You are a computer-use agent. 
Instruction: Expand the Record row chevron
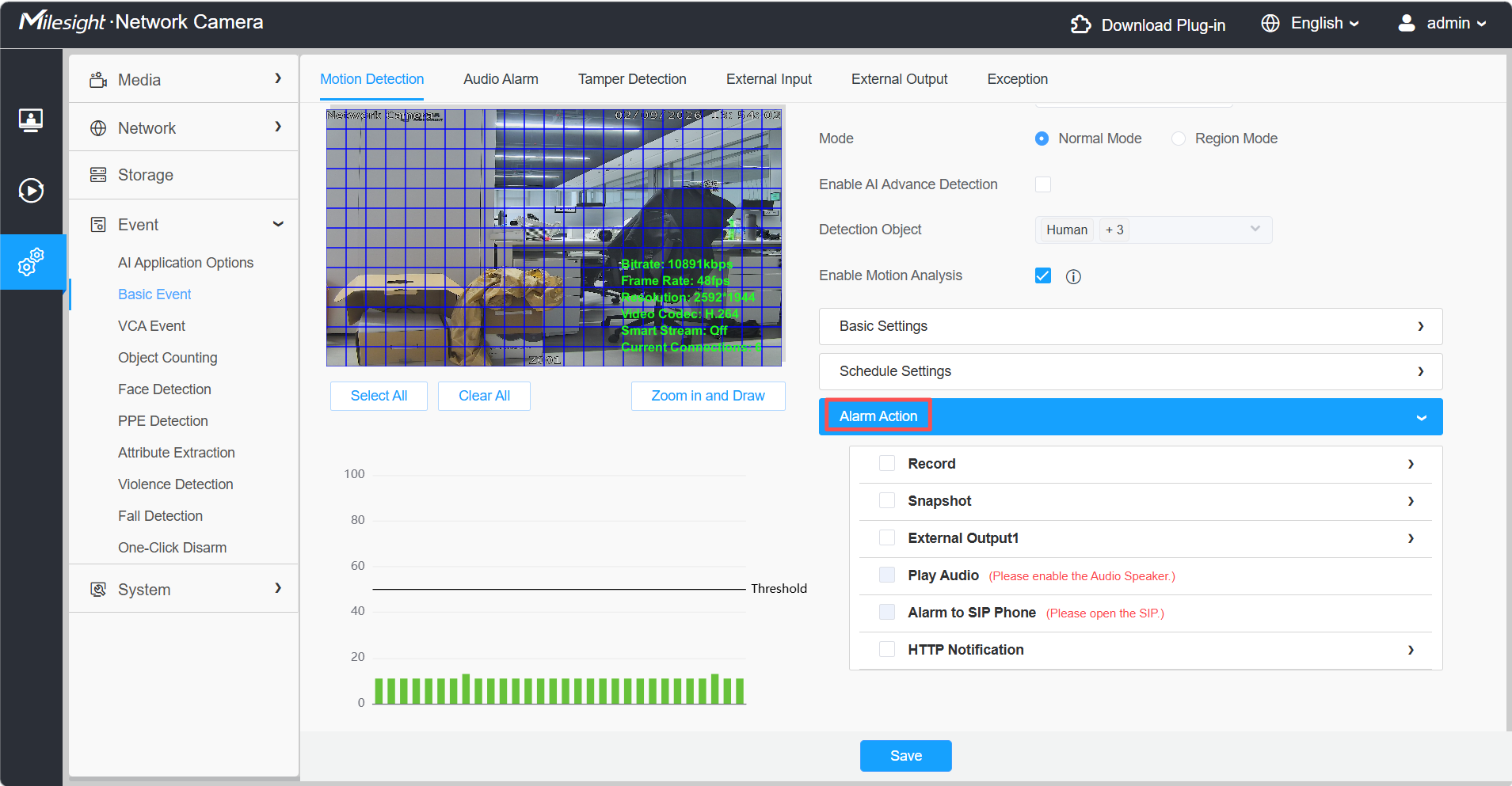pos(1411,464)
